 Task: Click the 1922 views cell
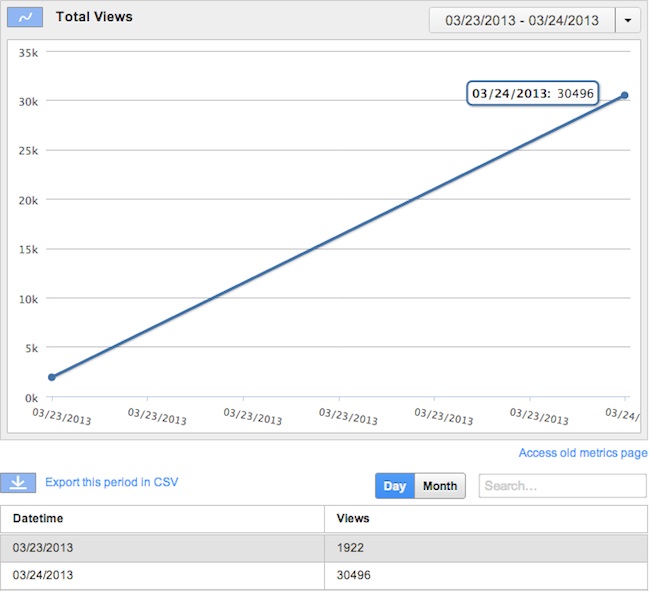(486, 548)
